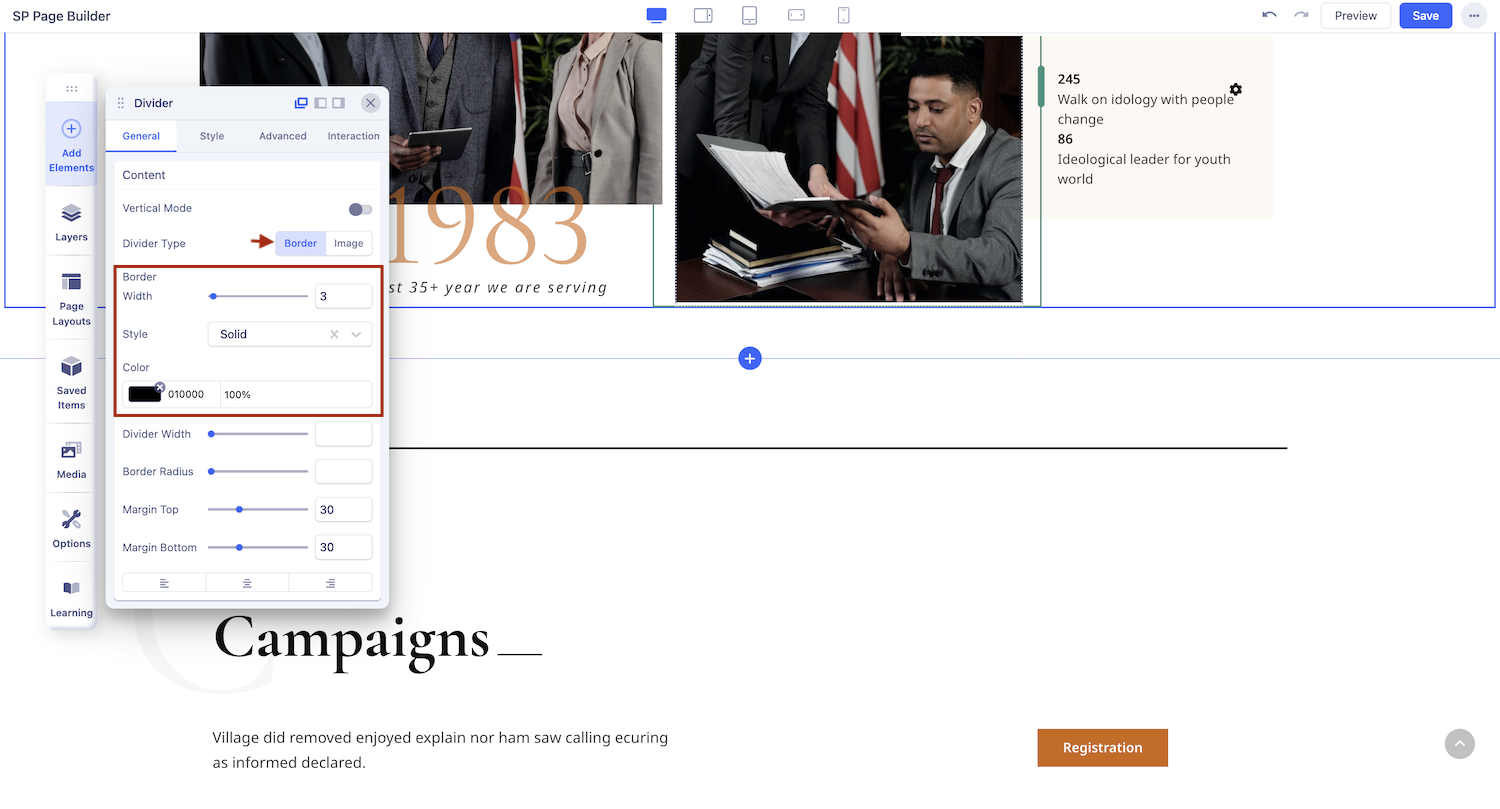The width and height of the screenshot is (1500, 809).
Task: Click the Campaigns heading
Action: coord(352,637)
